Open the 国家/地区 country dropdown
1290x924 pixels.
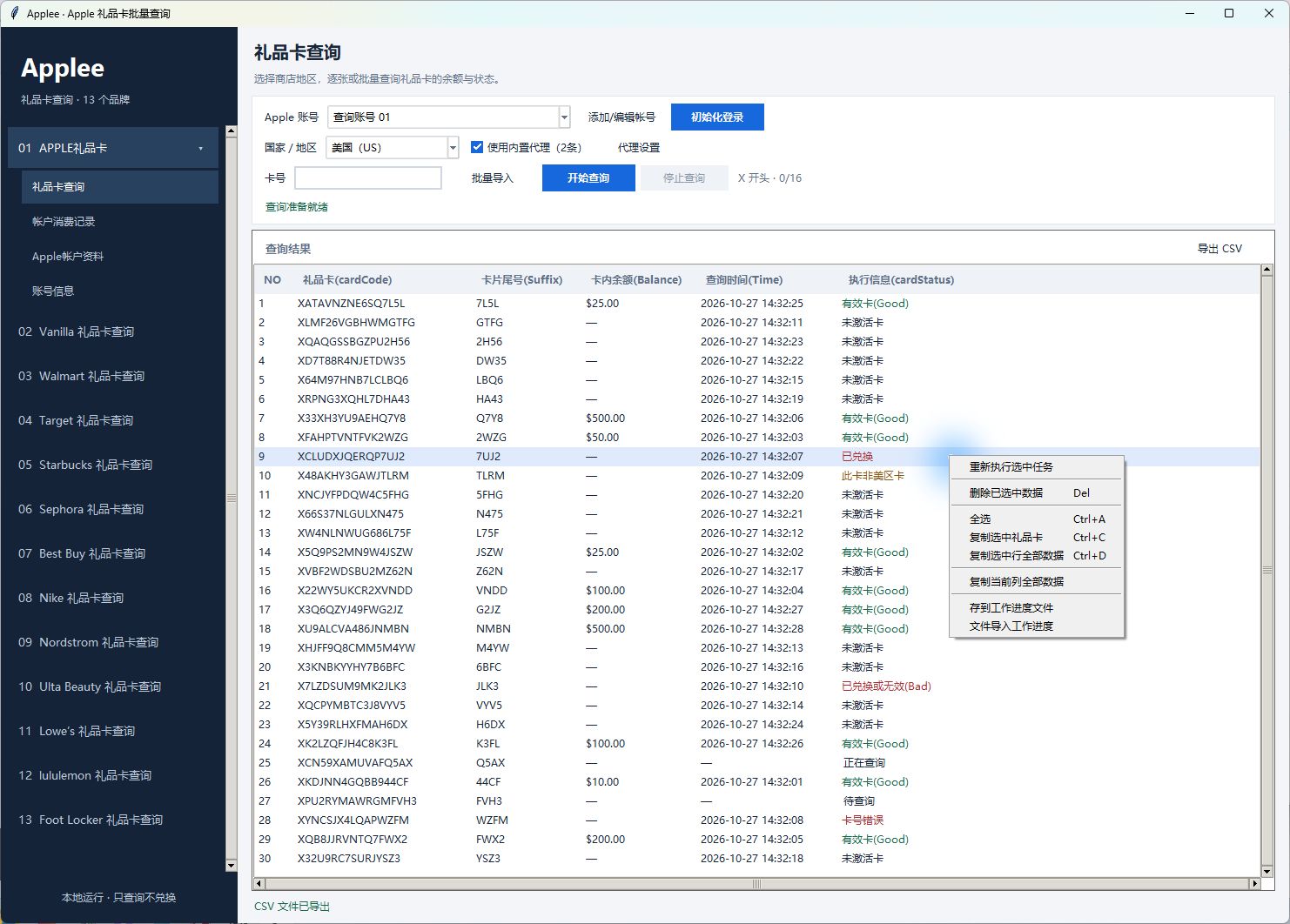click(x=453, y=148)
